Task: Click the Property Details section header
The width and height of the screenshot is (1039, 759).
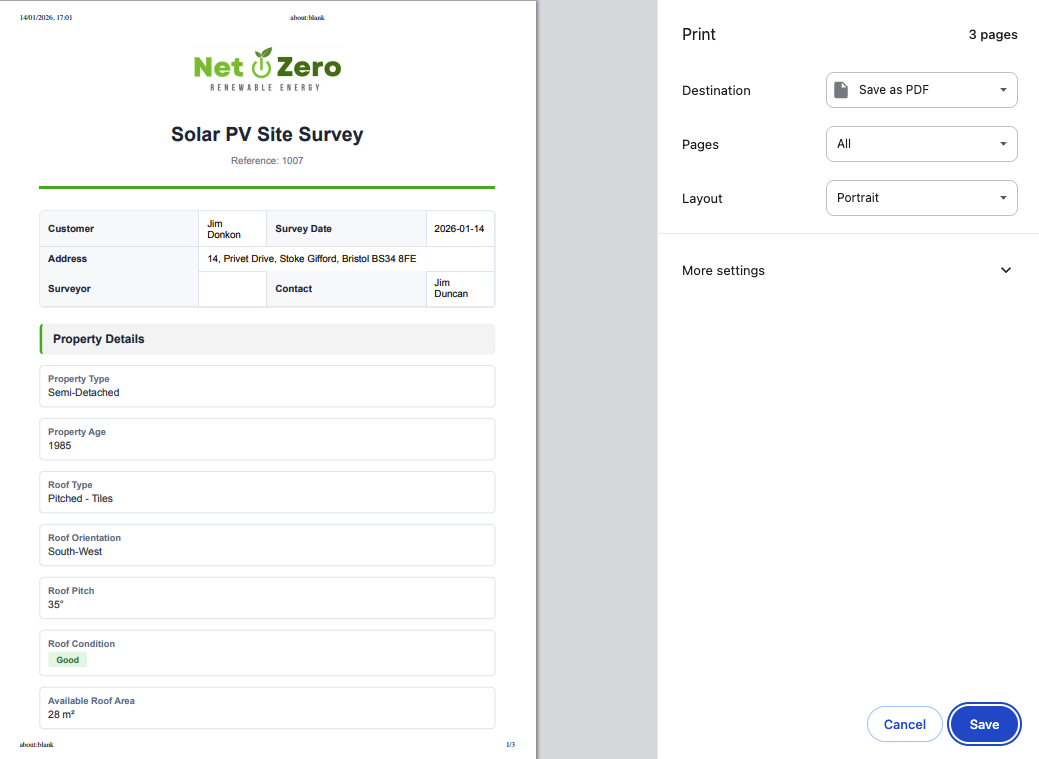Action: pos(267,339)
